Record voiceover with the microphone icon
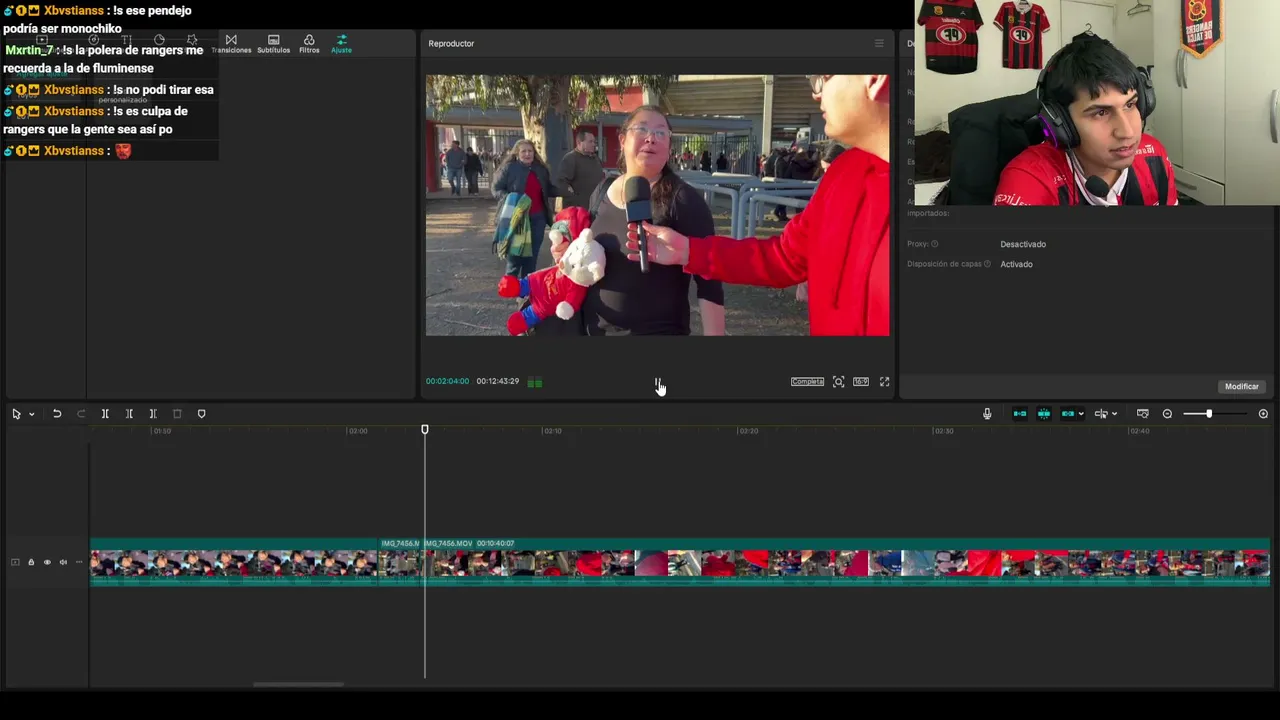This screenshot has height=720, width=1280. tap(987, 414)
